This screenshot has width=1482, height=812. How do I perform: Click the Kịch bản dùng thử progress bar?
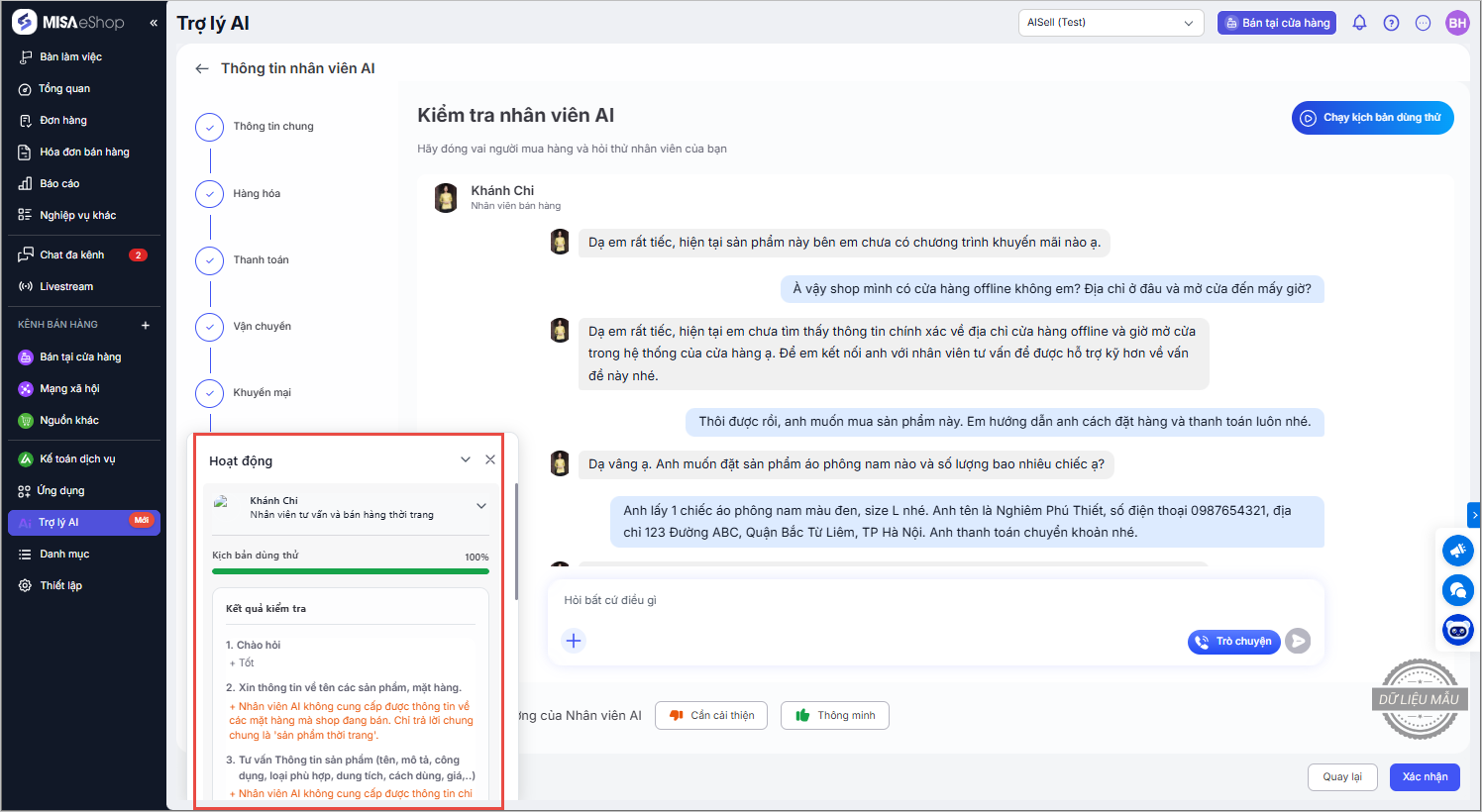[x=351, y=571]
